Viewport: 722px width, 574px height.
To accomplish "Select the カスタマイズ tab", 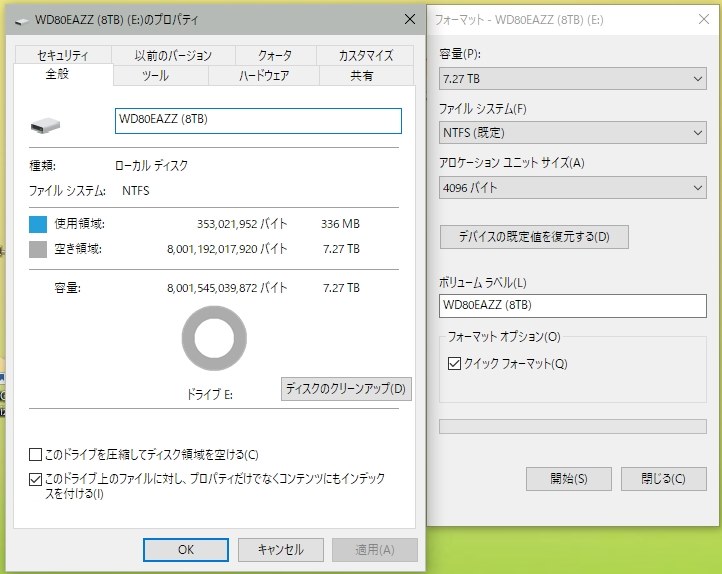I will (x=366, y=55).
